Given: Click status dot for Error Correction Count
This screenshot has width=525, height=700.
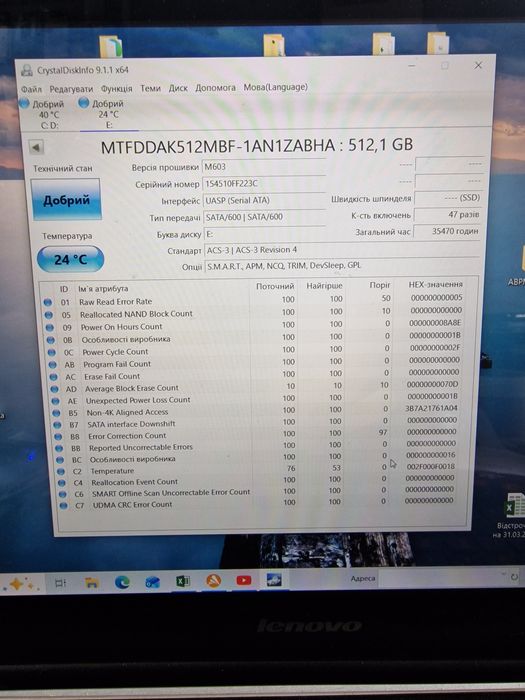Looking at the screenshot, I should 58,437.
